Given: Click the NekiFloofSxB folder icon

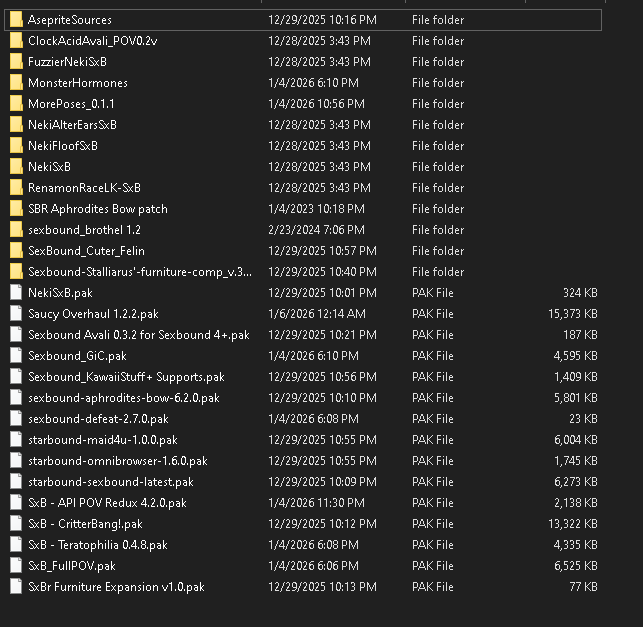Looking at the screenshot, I should point(16,146).
